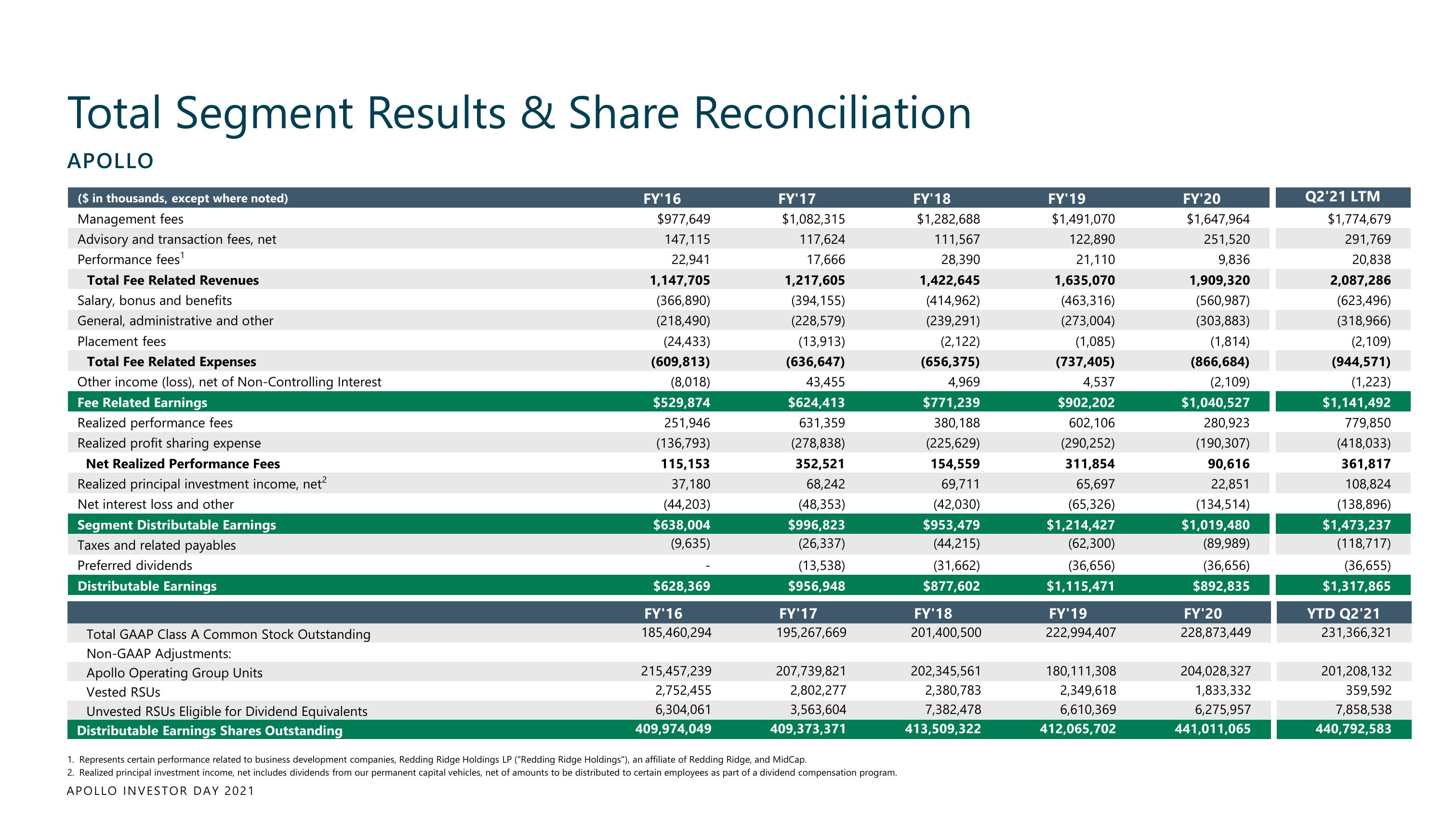
Task: Select Segment Distributable Earnings label
Action: (176, 525)
